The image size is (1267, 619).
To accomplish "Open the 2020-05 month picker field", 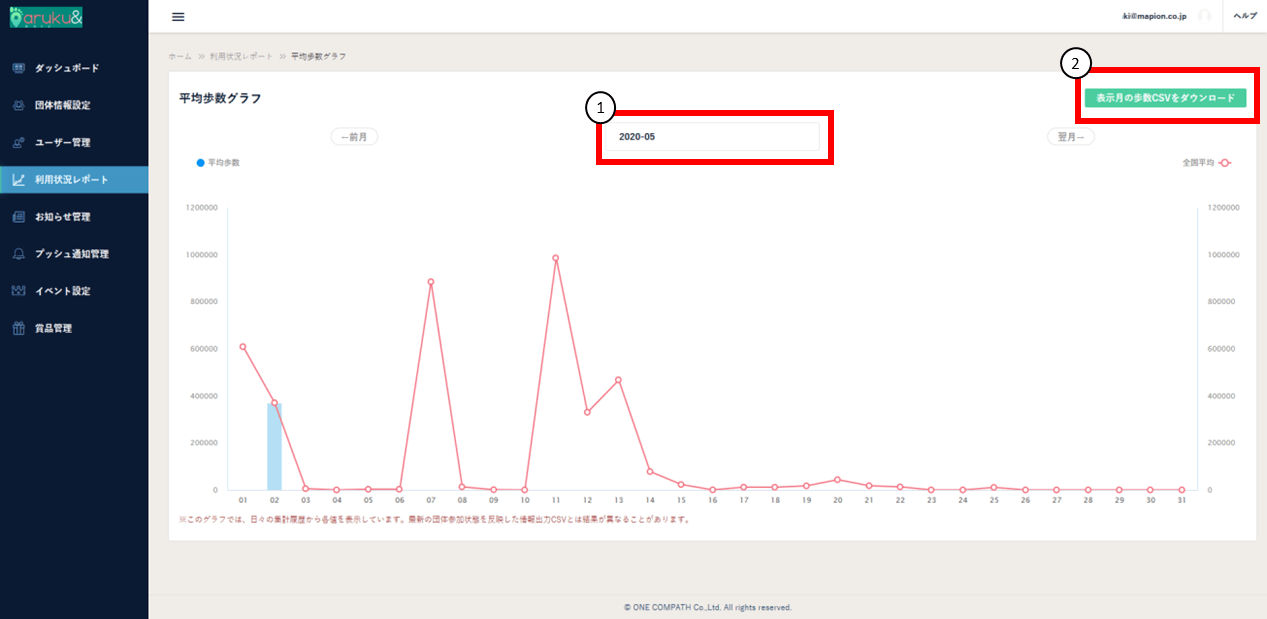I will 712,137.
